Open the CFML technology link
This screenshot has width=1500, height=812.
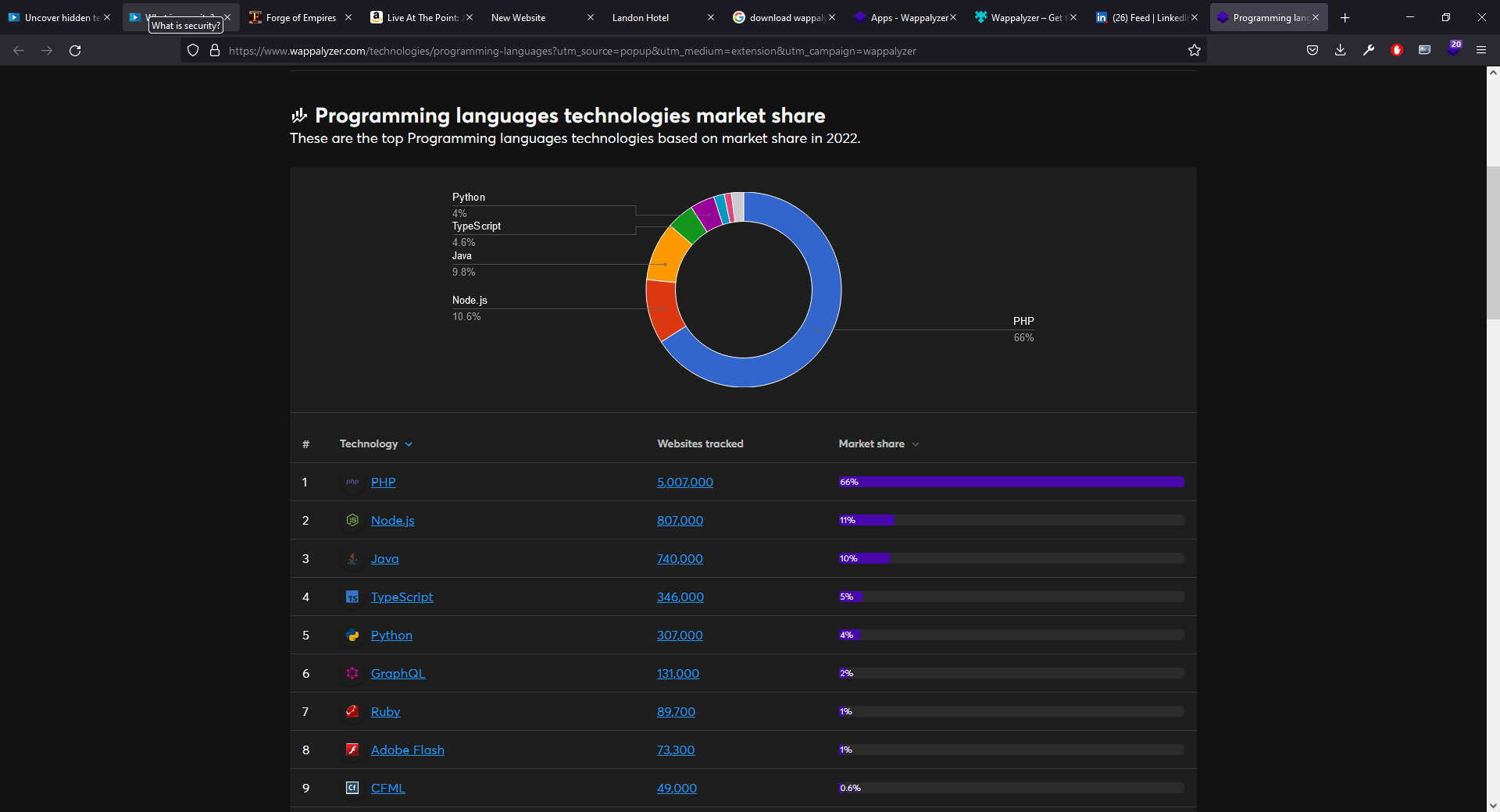[387, 788]
